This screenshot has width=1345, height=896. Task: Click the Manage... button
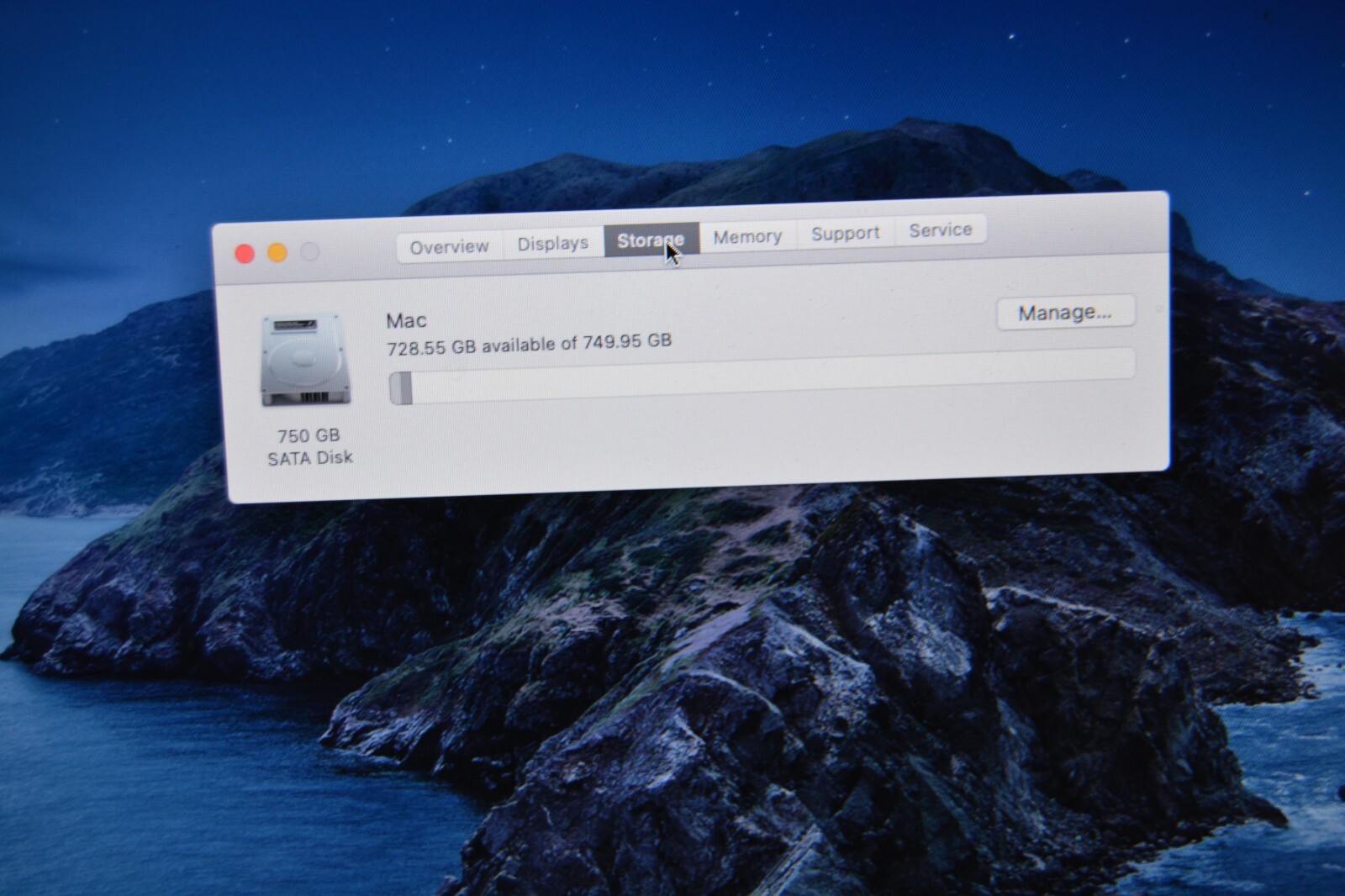(1065, 313)
